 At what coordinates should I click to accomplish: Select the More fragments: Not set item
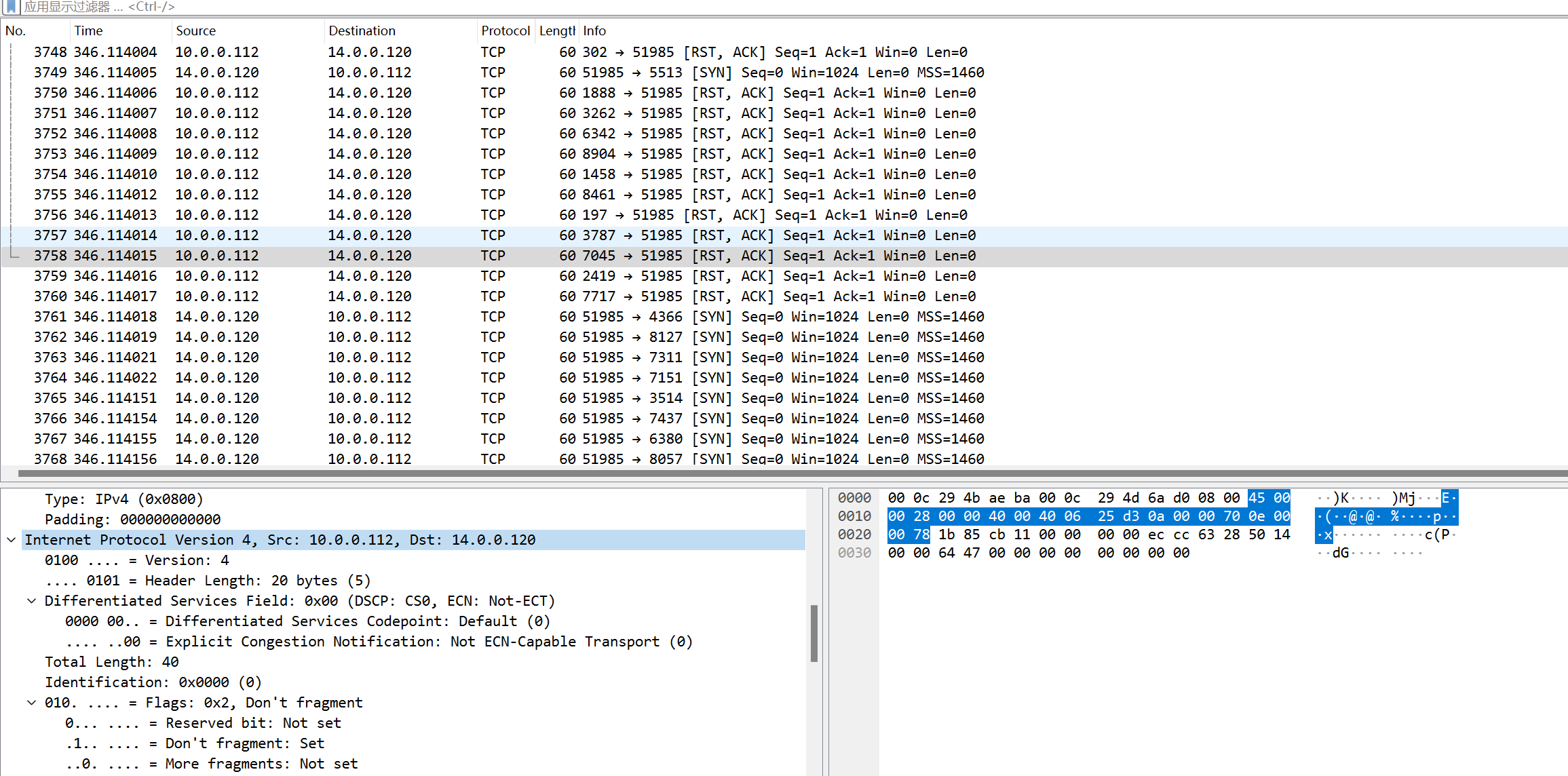[x=212, y=763]
